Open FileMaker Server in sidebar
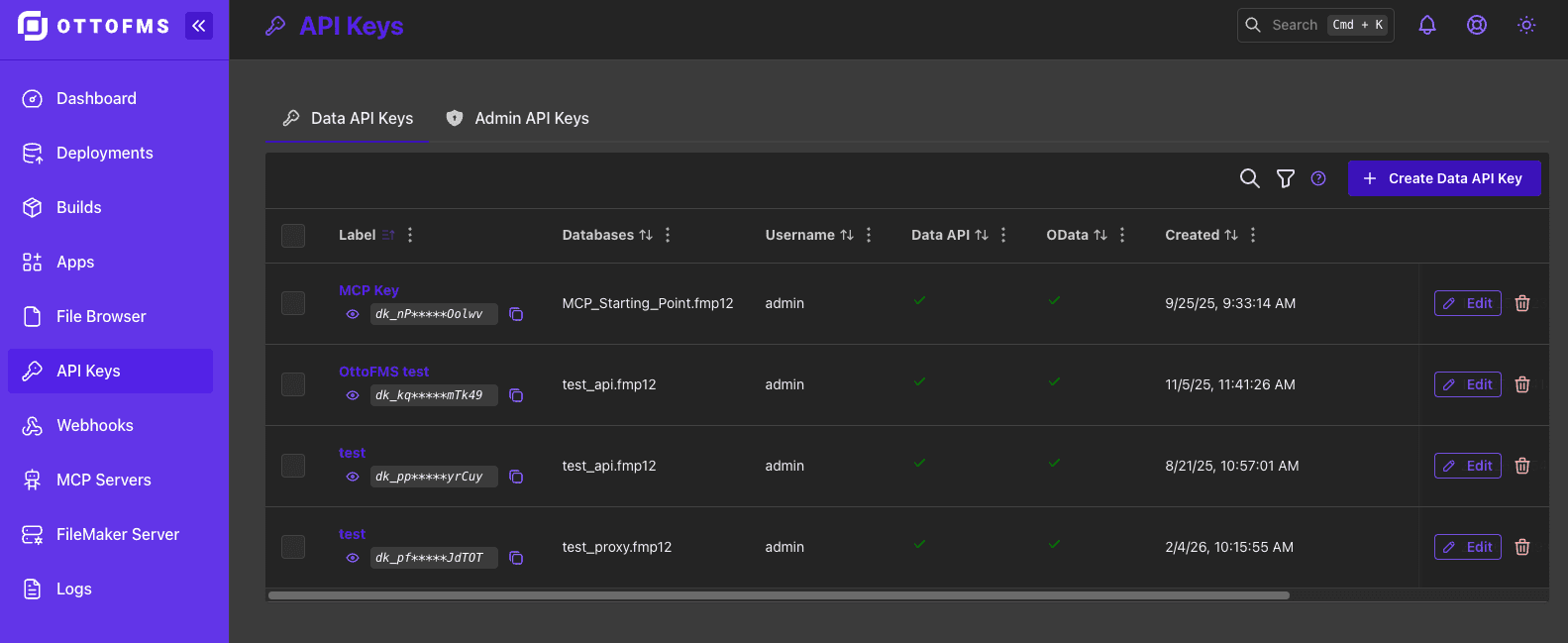 [110, 534]
